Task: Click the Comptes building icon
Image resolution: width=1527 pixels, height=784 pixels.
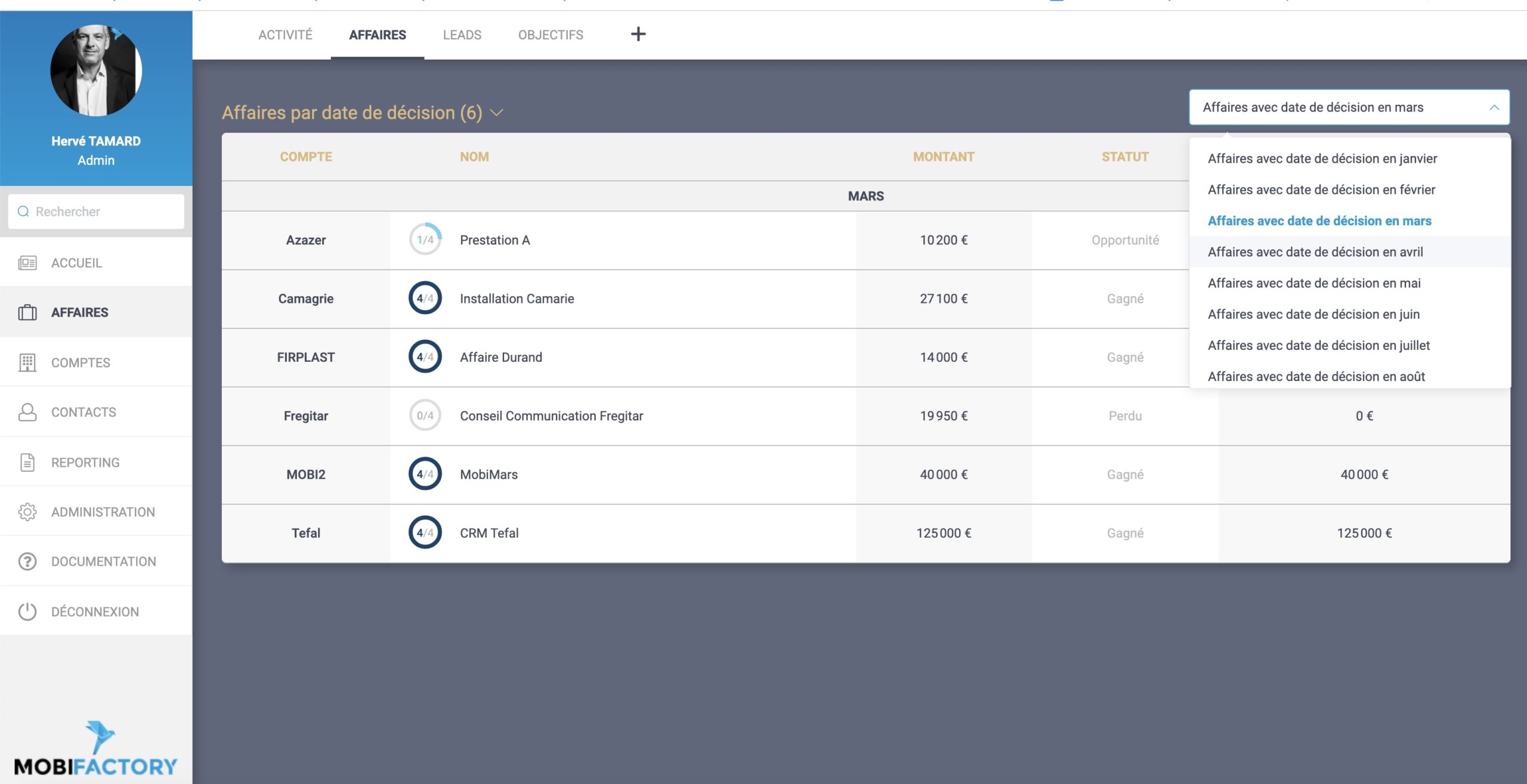Action: click(27, 362)
